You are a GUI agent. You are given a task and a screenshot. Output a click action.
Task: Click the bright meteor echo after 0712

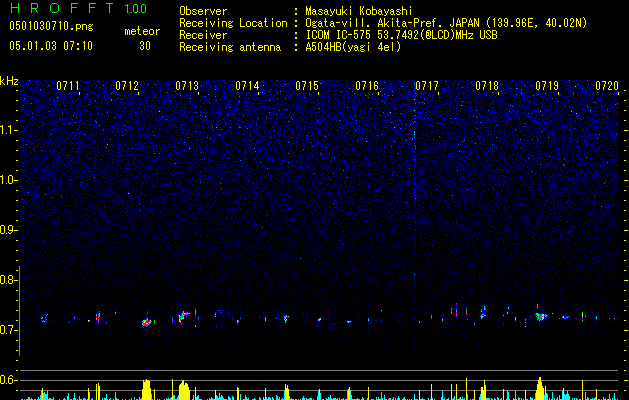pos(147,322)
